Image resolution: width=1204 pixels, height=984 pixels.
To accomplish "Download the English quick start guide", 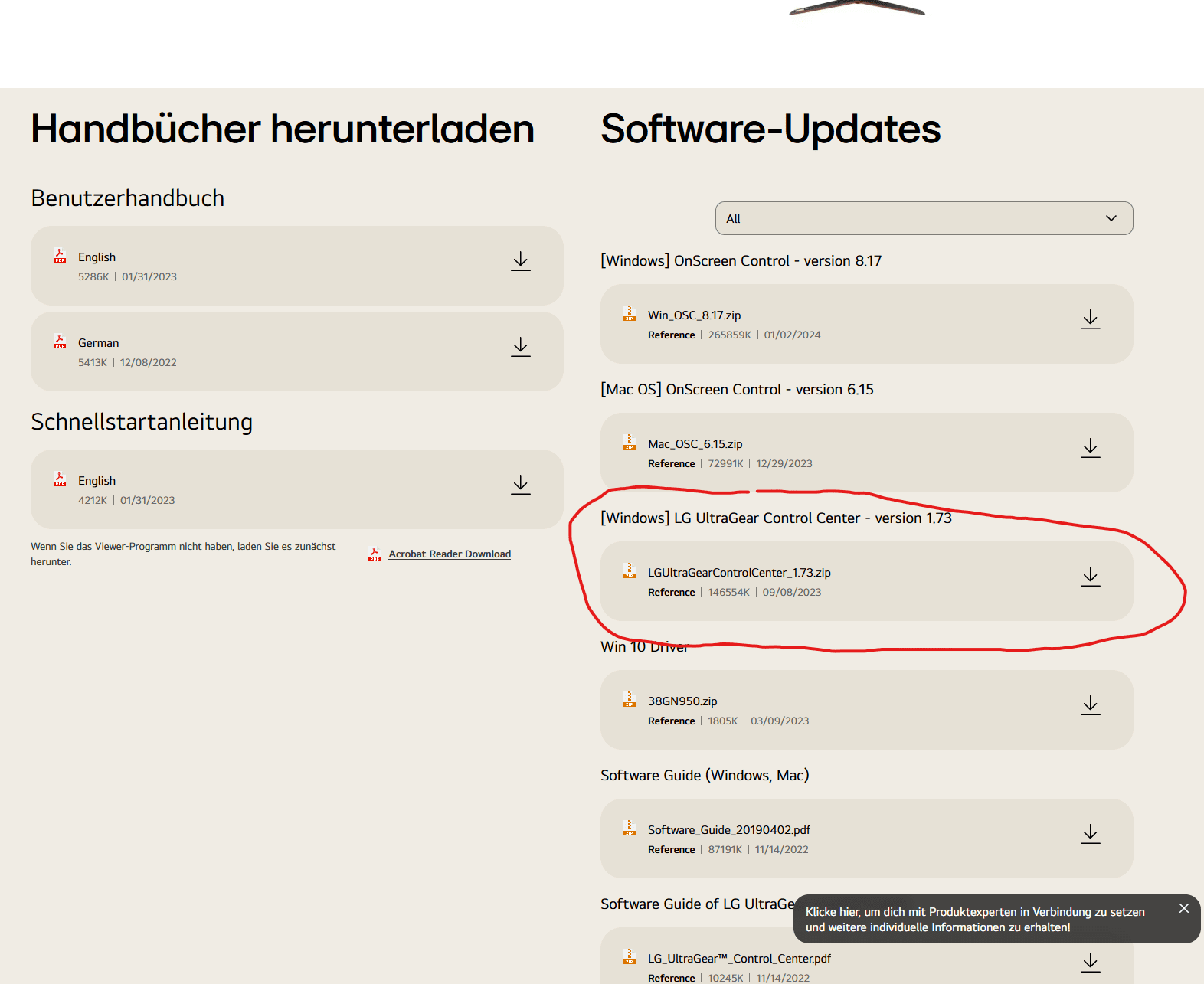I will [521, 485].
